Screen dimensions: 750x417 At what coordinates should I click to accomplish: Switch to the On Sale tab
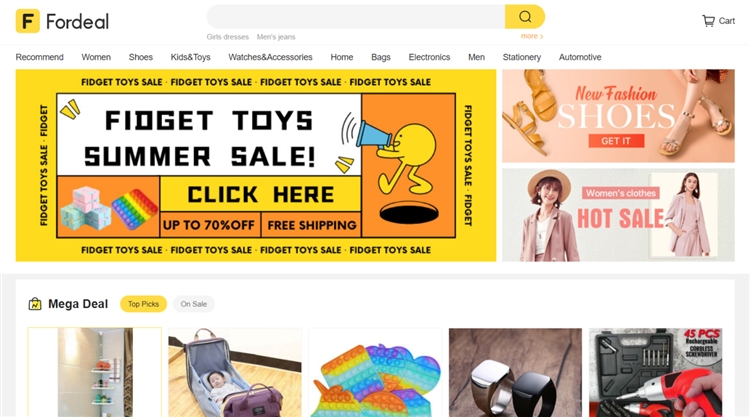coord(194,304)
